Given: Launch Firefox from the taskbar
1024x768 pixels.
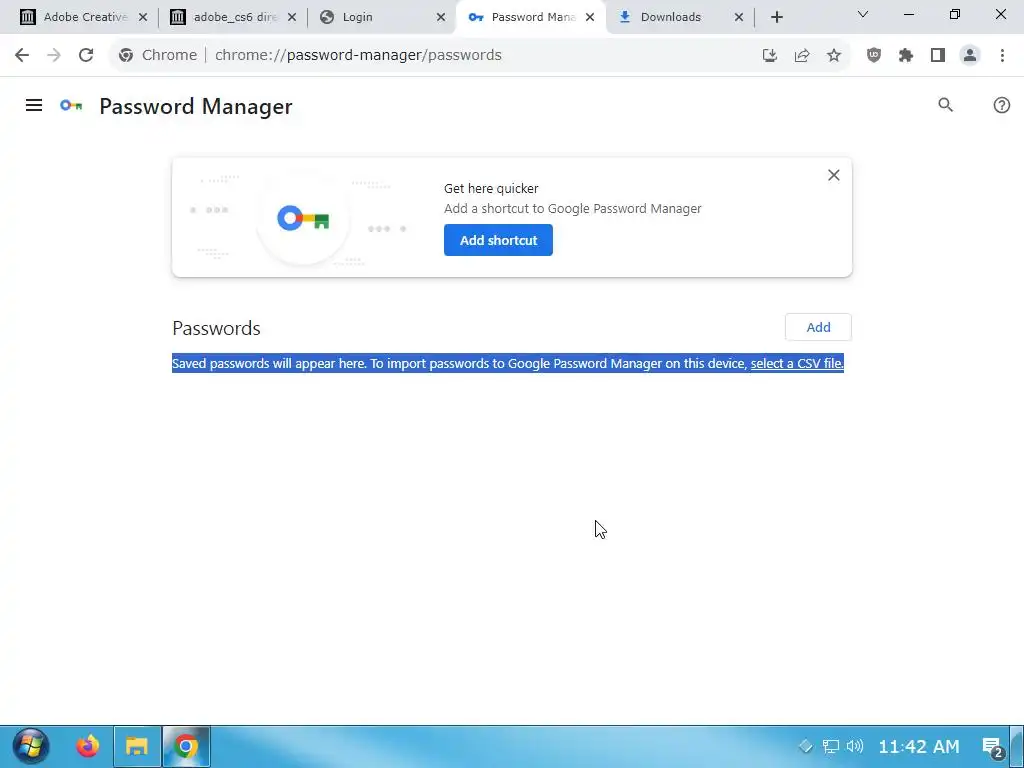Looking at the screenshot, I should (x=88, y=746).
